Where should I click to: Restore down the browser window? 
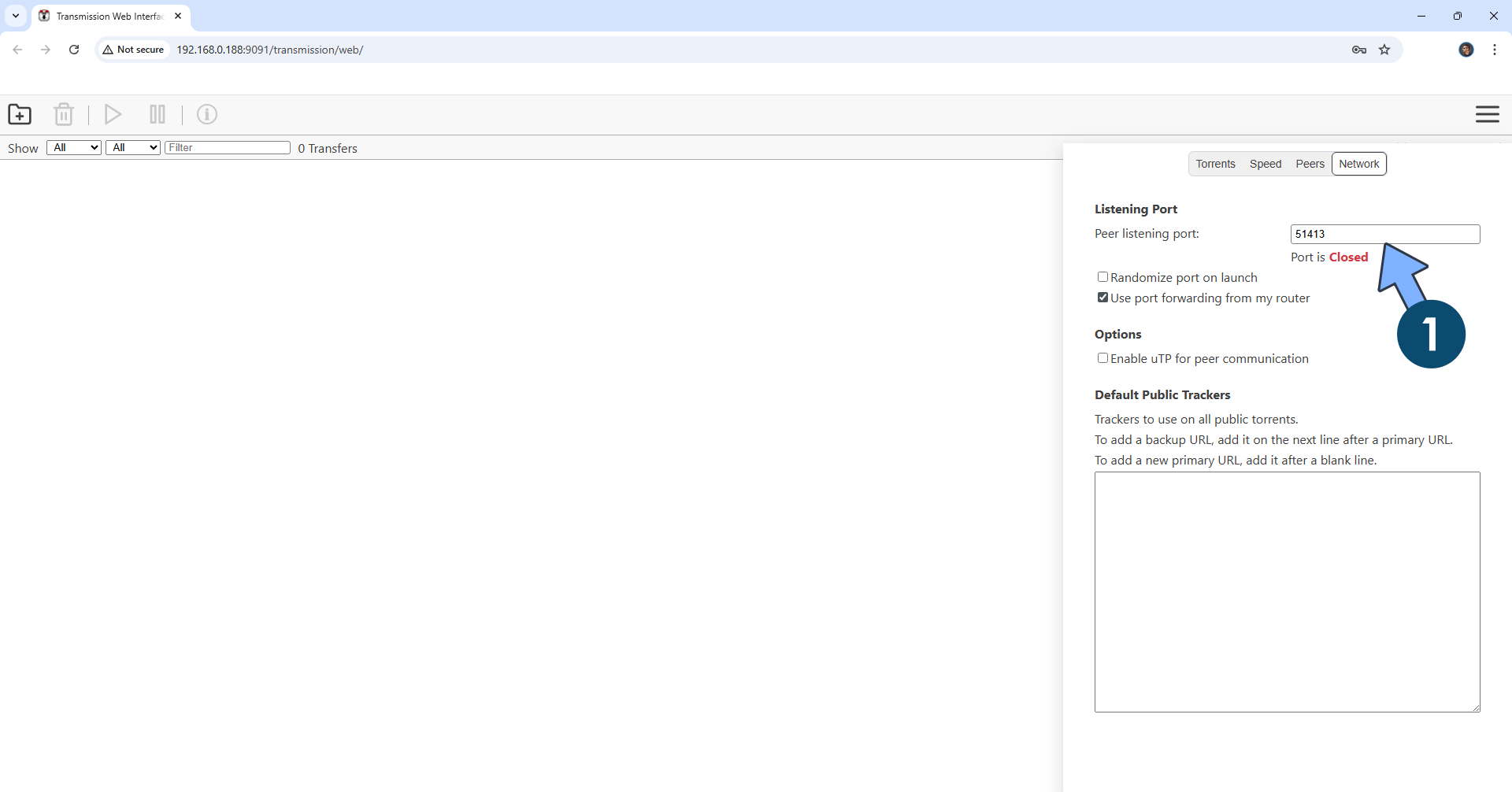1457,16
